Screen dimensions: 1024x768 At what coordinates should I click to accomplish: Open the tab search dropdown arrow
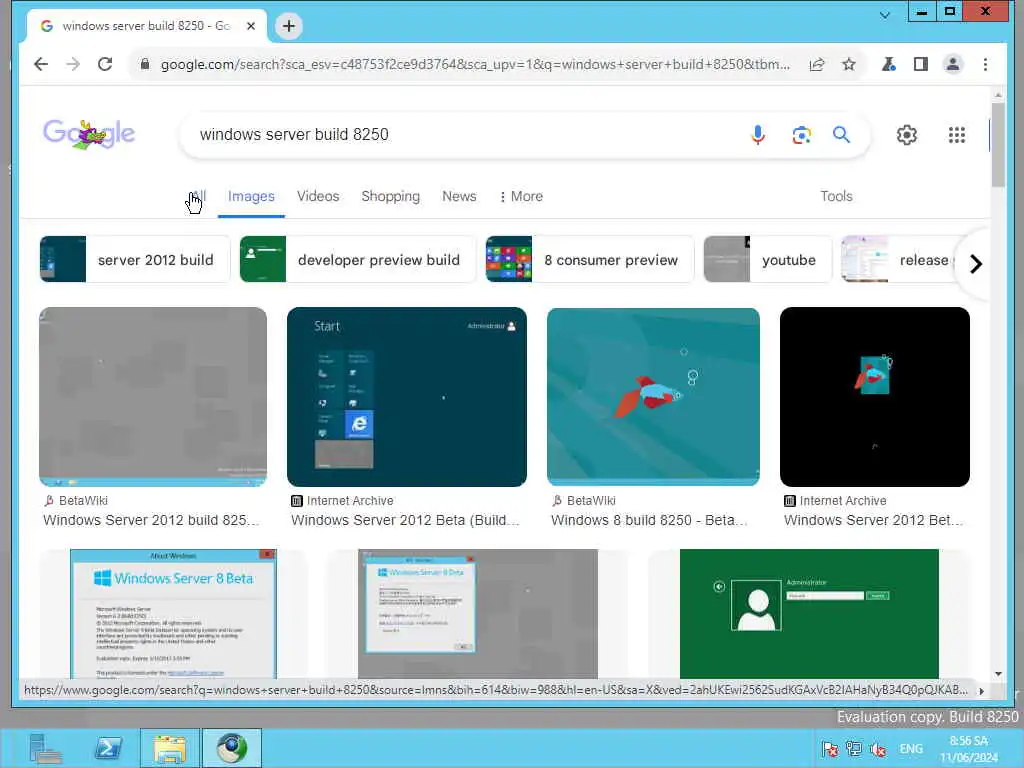click(885, 15)
